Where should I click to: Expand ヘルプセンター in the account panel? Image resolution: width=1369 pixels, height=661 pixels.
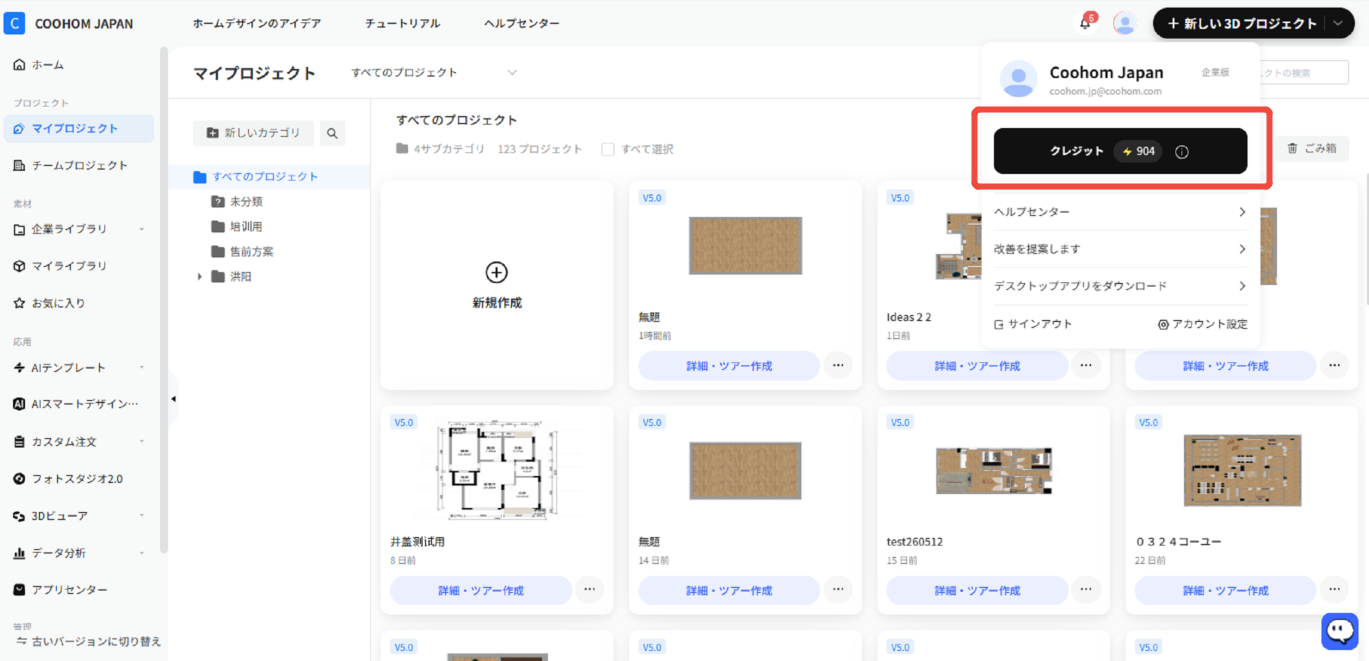[x=1120, y=212]
